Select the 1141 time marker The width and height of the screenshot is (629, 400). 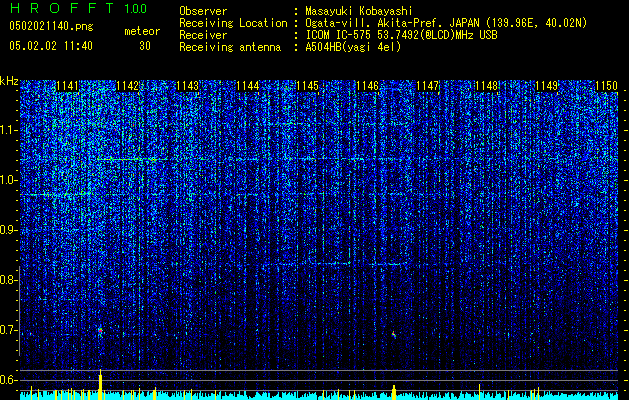(x=67, y=86)
